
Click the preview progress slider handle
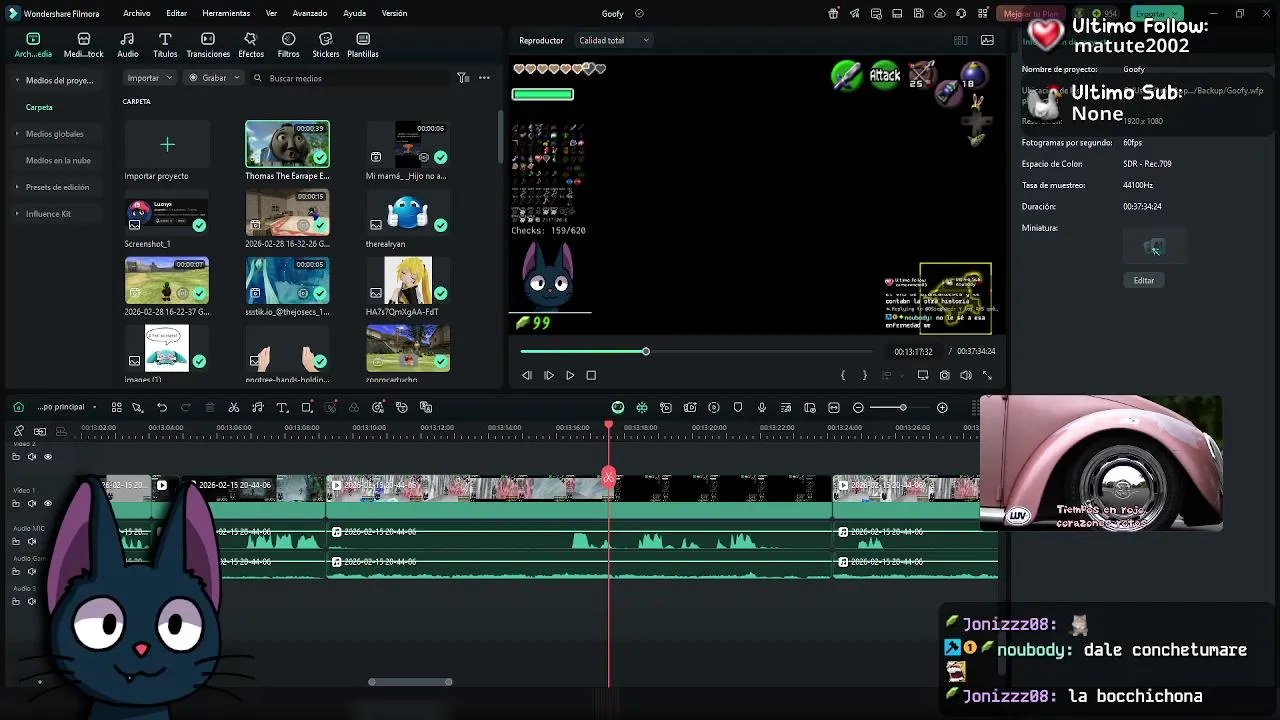[x=646, y=351]
